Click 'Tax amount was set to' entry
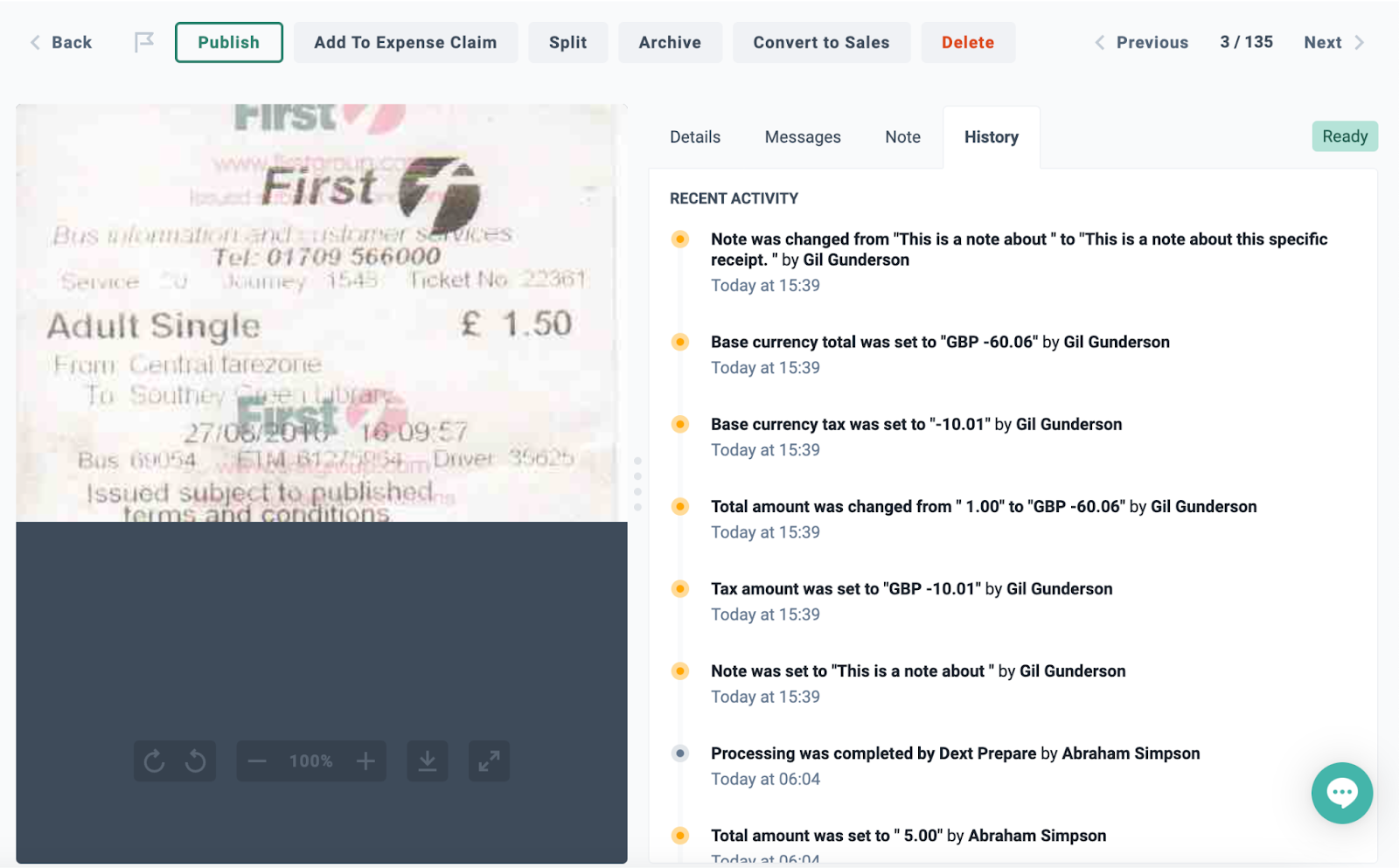The image size is (1399, 868). (x=911, y=588)
